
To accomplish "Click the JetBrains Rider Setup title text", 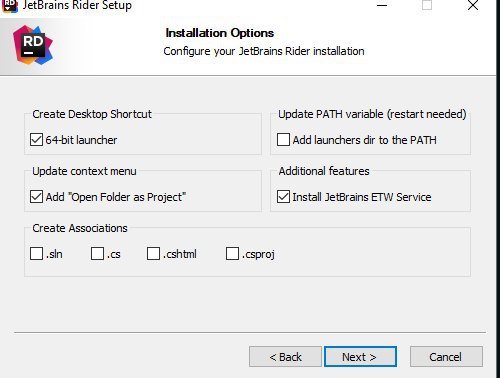I will 77,6.
